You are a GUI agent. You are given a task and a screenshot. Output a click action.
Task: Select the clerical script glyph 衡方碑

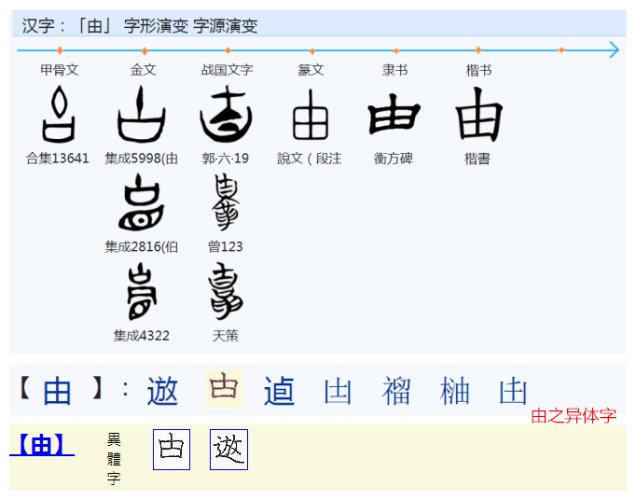(x=394, y=114)
